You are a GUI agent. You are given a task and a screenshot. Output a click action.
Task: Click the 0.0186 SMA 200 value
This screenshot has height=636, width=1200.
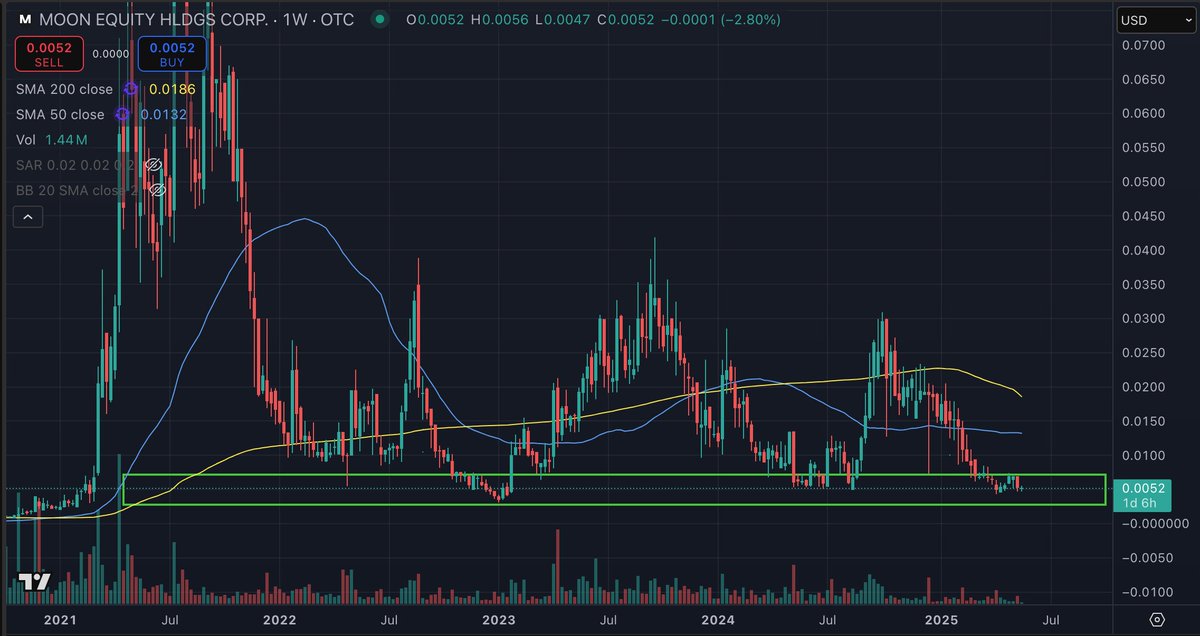172,89
